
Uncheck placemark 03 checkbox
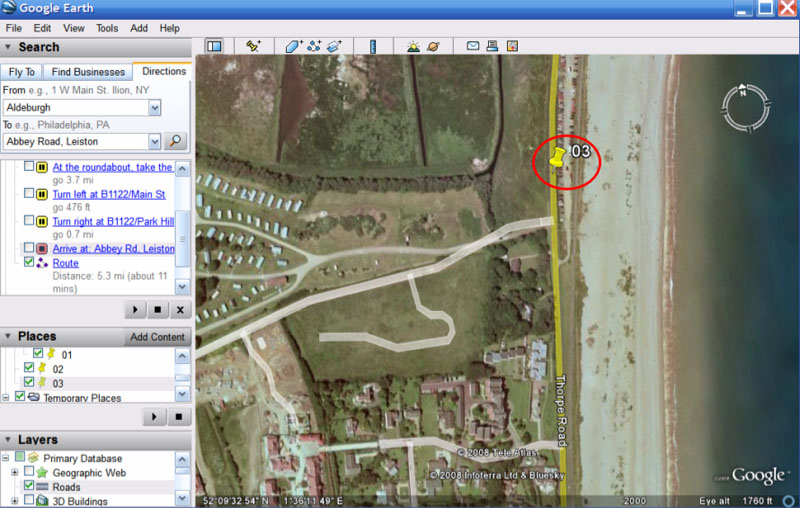tap(29, 382)
